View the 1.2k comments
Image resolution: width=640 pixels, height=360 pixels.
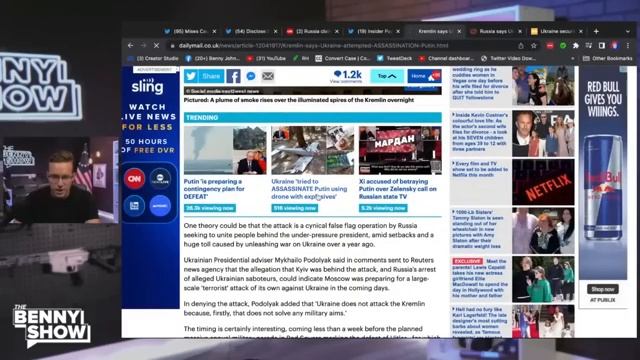pyautogui.click(x=347, y=76)
